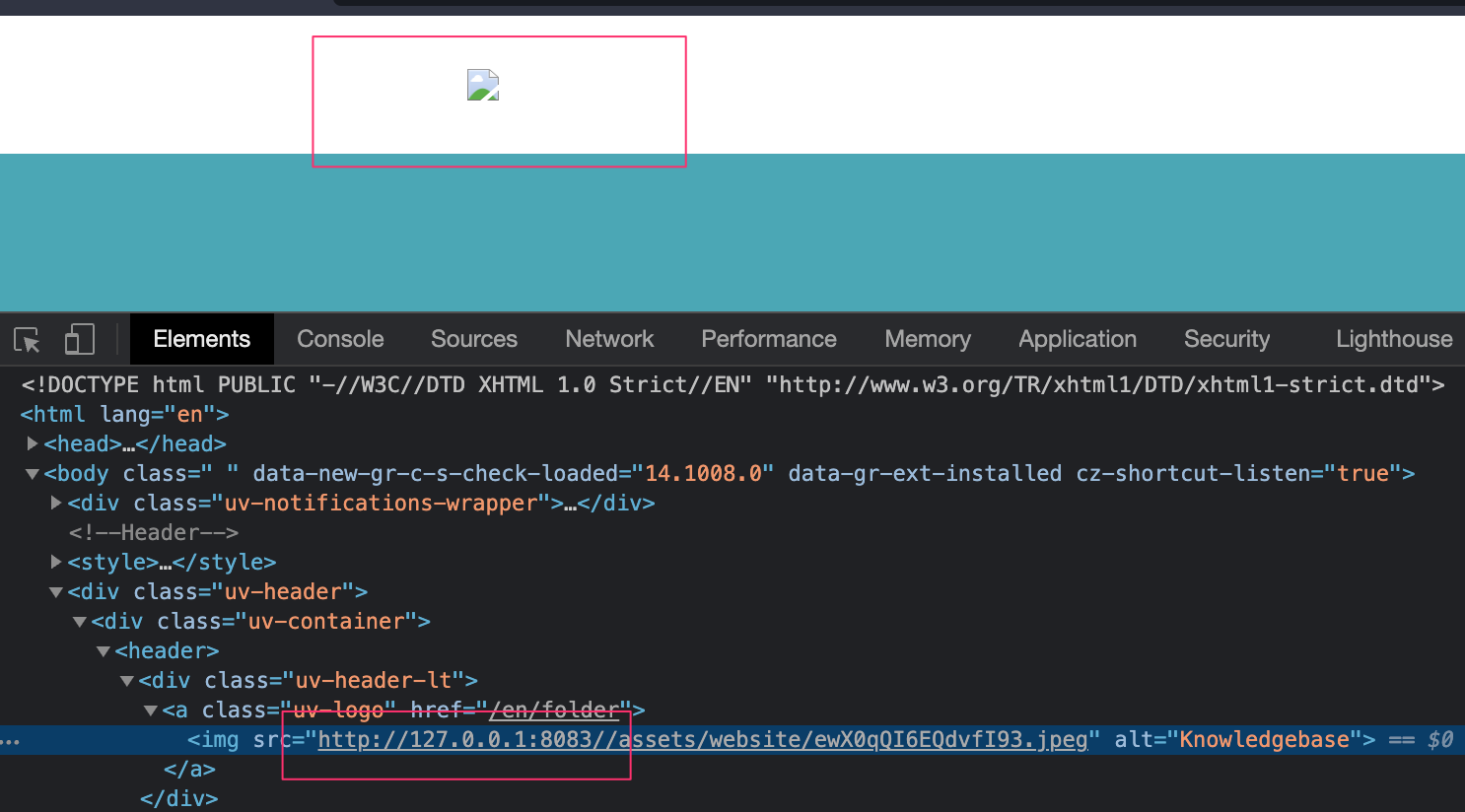Viewport: 1465px width, 812px height.
Task: Select the Memory tab
Action: 927,339
